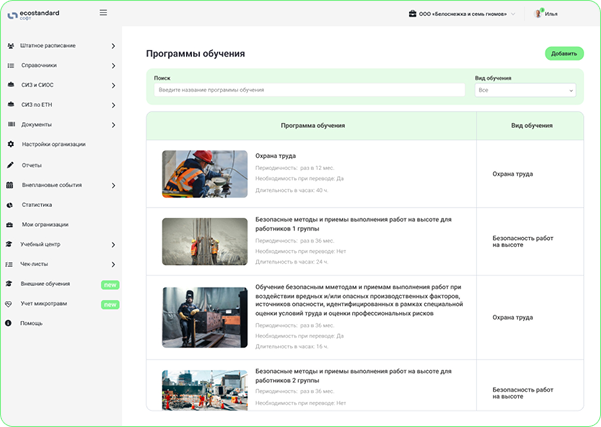This screenshot has height=427, width=601.
Task: Click the Охрана труда worker thumbnail
Action: point(204,174)
